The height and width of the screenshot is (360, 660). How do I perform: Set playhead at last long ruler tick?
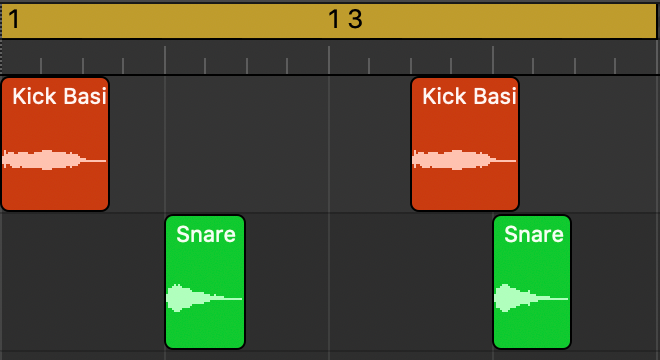point(493,60)
